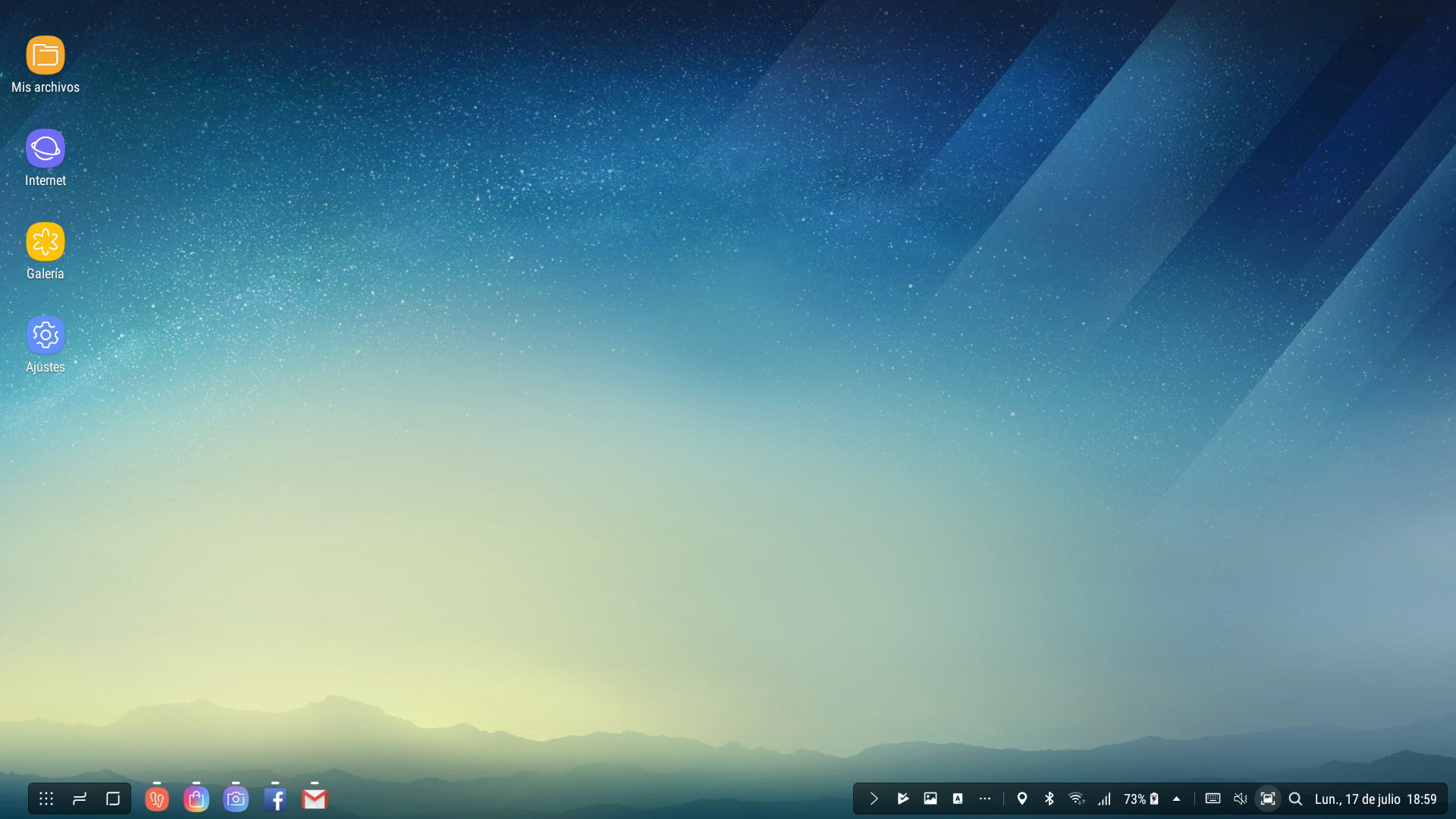This screenshot has height=819, width=1456.
Task: Click the location pin status icon
Action: pyautogui.click(x=1022, y=799)
